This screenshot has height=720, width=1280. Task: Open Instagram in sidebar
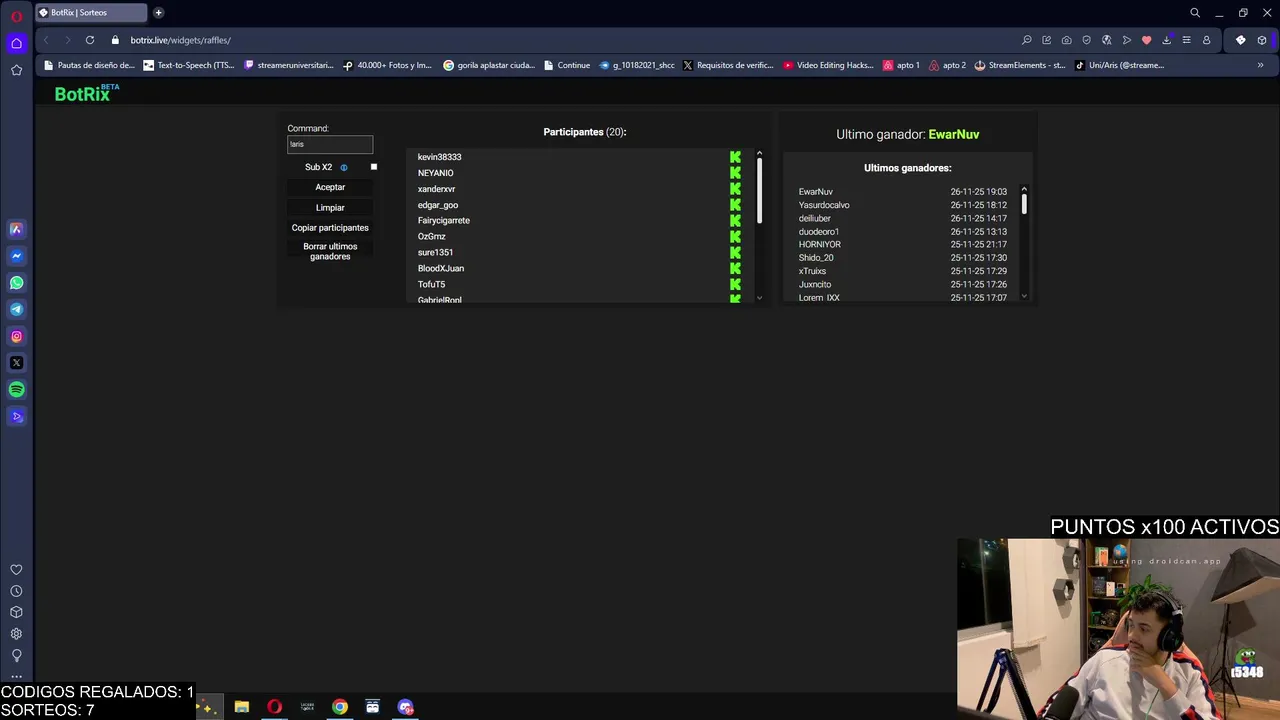pos(16,337)
